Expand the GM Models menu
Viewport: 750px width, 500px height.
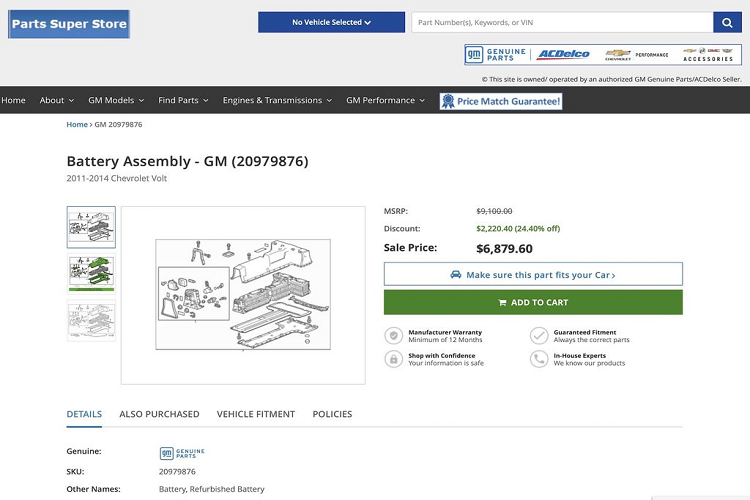[x=116, y=100]
